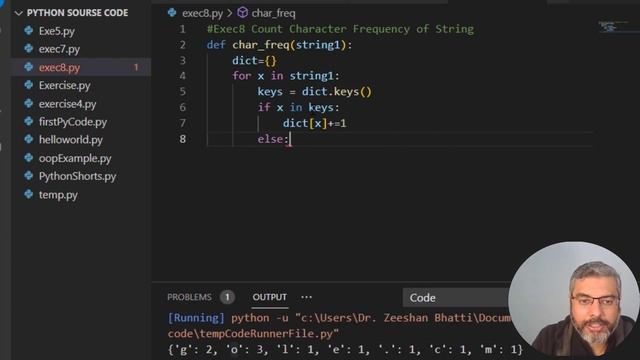
Task: Click the editor minimap preview
Action: click(x=613, y=27)
